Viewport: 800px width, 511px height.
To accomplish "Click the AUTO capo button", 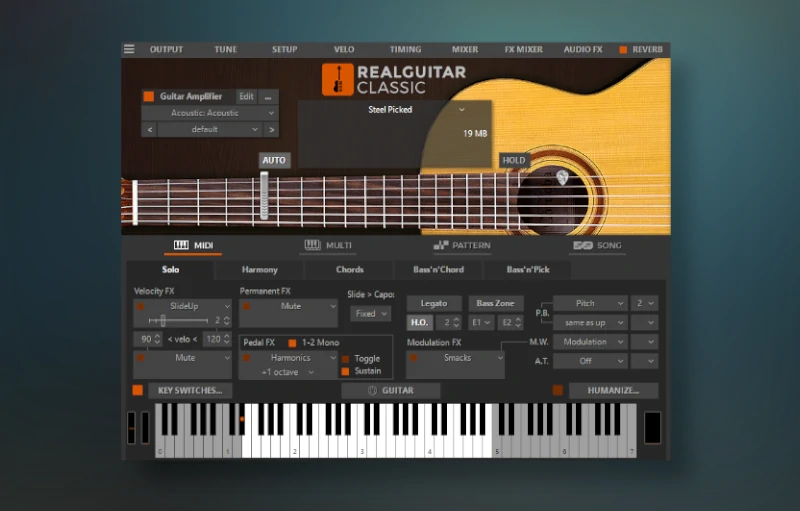I will [274, 160].
